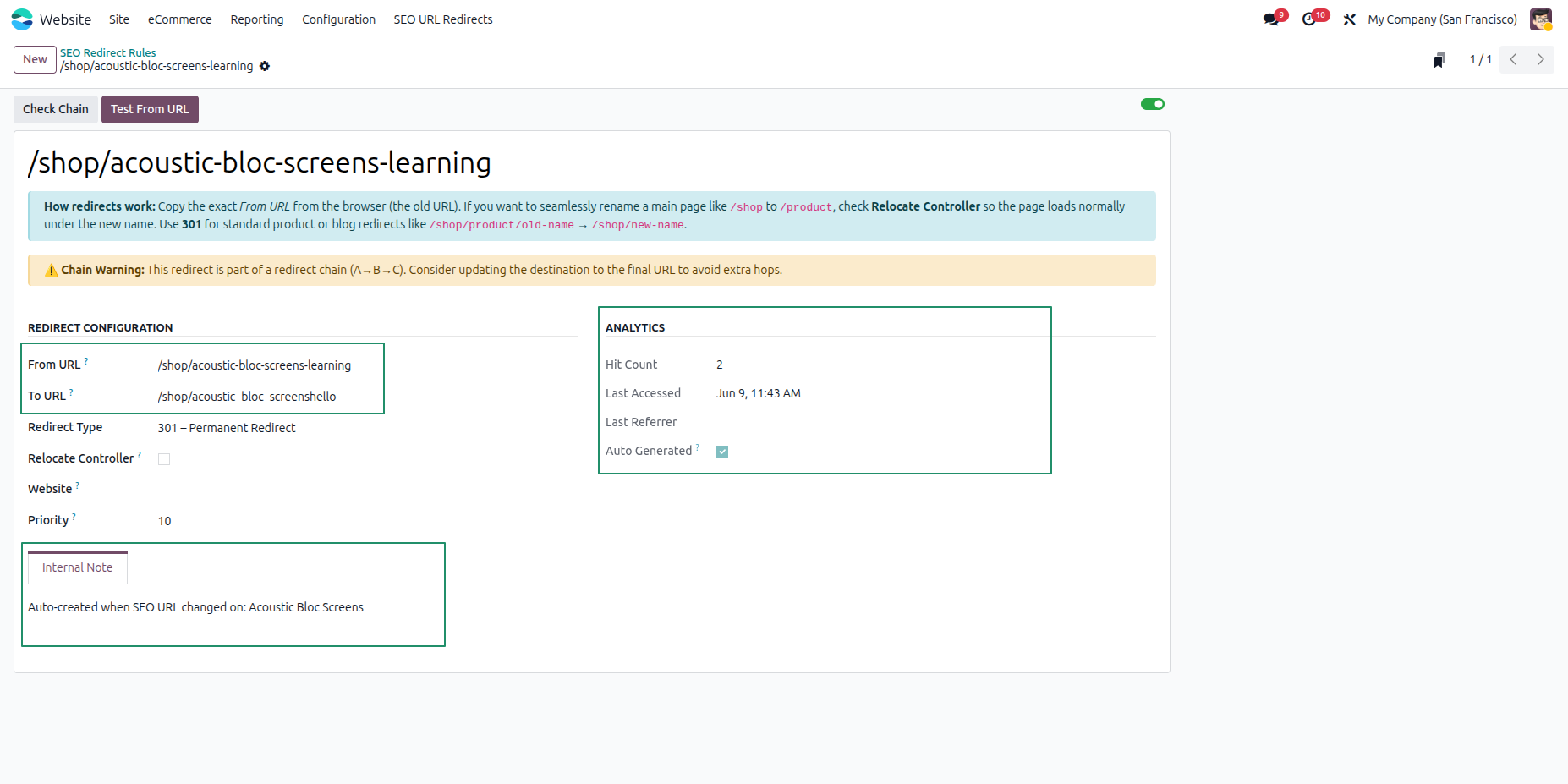The image size is (1568, 784).
Task: Go to next record arrow
Action: click(x=1540, y=59)
